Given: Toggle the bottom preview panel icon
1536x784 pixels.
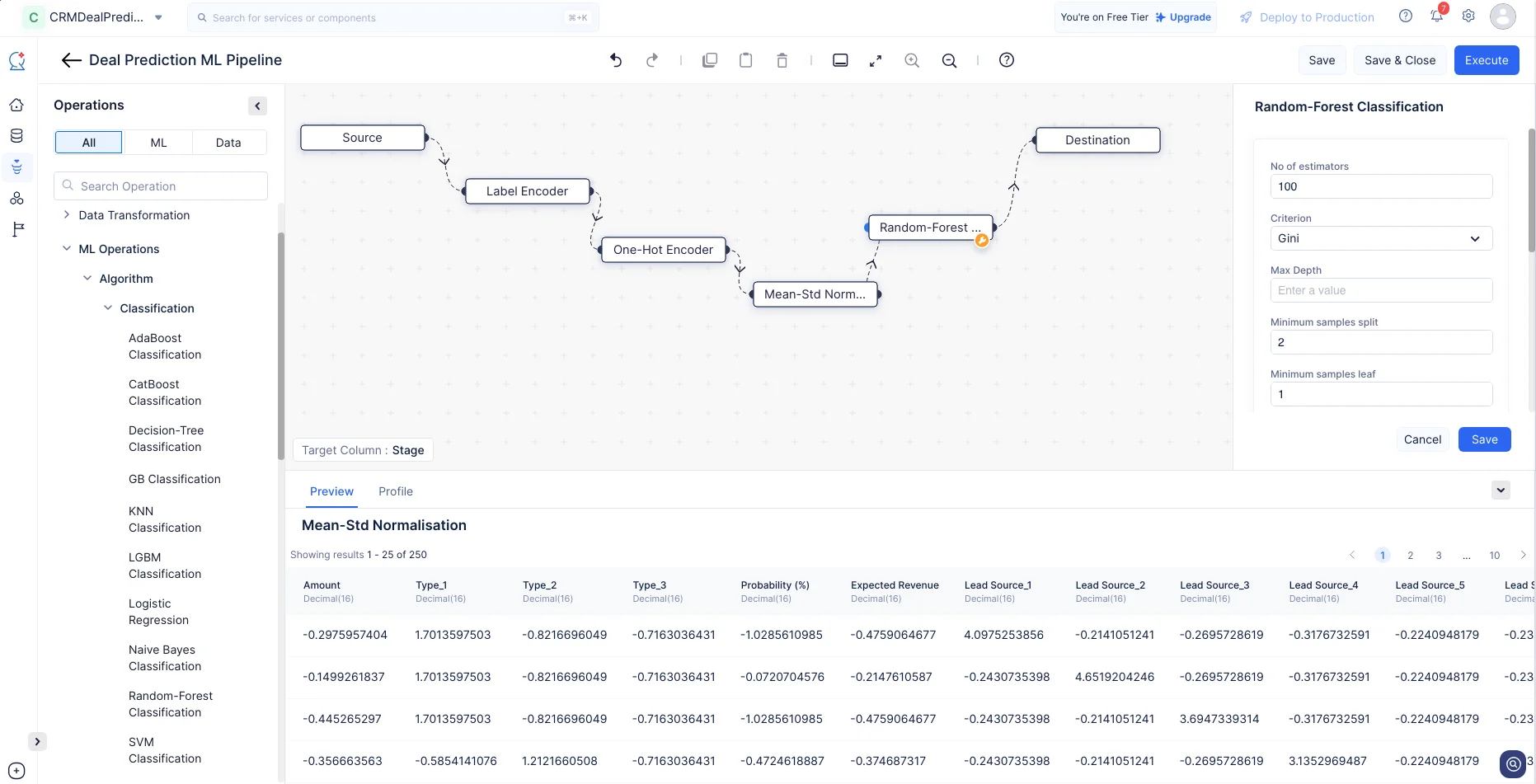Looking at the screenshot, I should coord(840,60).
